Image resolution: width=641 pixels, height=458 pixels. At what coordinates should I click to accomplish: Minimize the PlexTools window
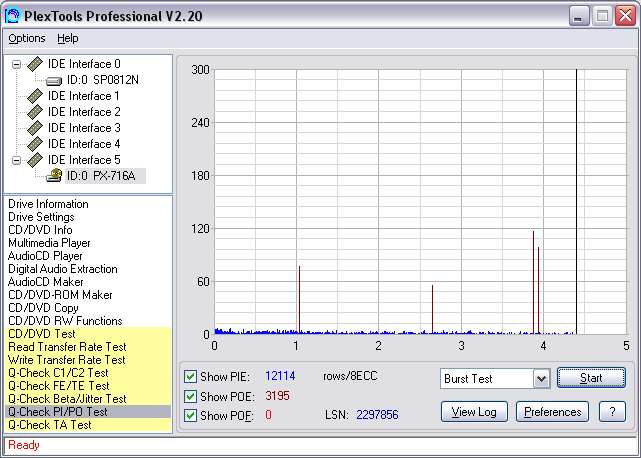(x=579, y=16)
